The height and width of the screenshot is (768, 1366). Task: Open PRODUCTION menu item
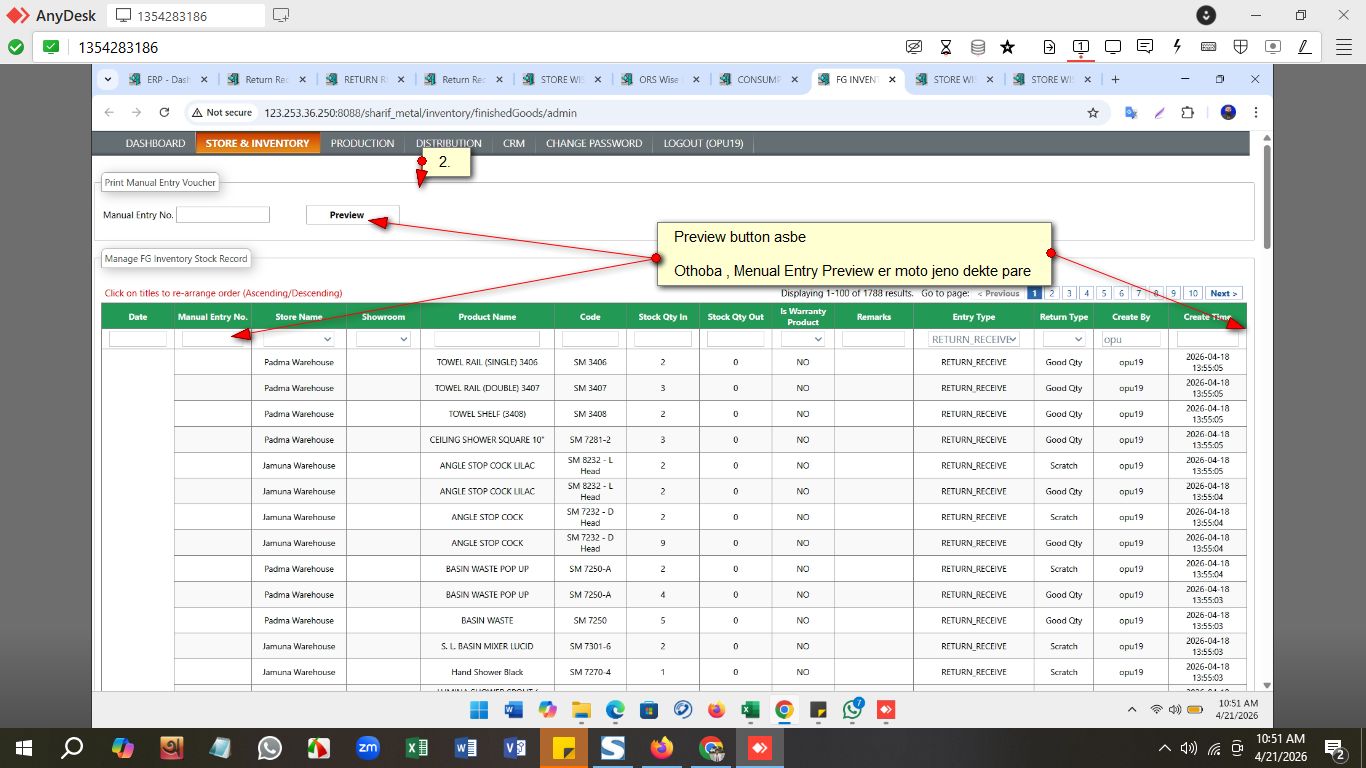pos(362,143)
